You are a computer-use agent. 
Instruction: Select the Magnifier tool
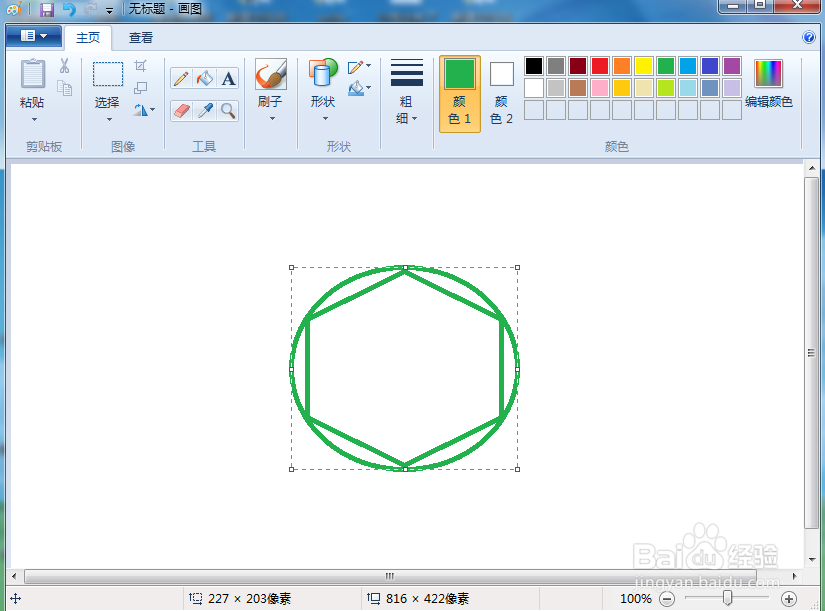tap(228, 111)
